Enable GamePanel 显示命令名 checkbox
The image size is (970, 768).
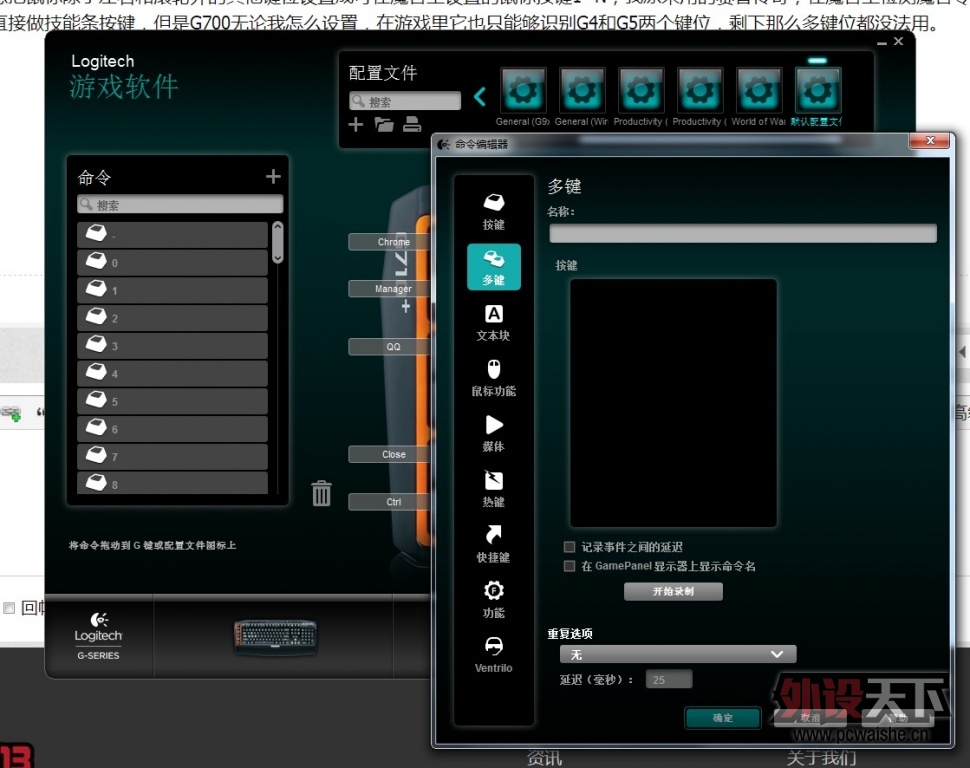(569, 566)
